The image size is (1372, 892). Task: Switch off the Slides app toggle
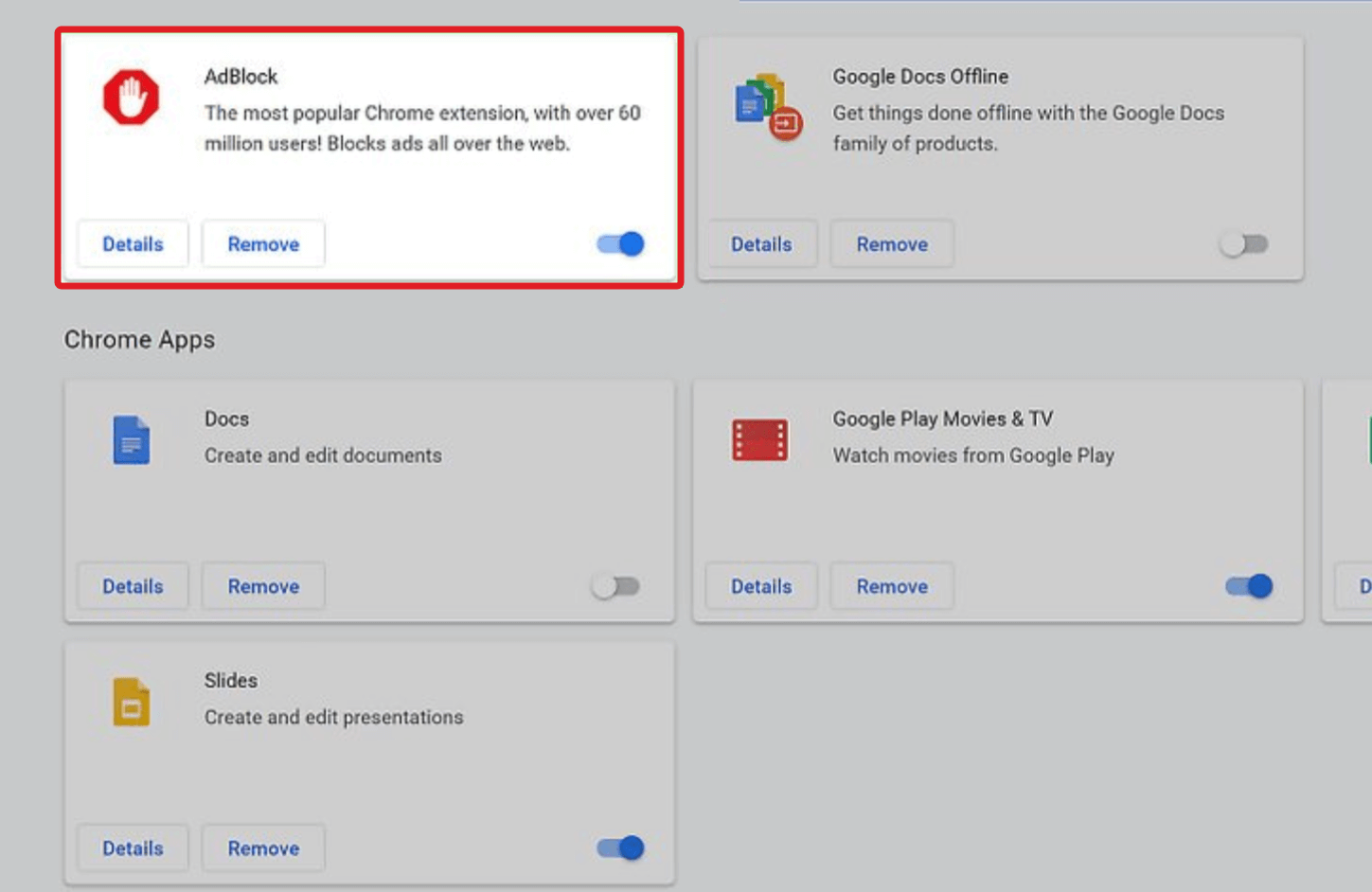click(x=621, y=847)
